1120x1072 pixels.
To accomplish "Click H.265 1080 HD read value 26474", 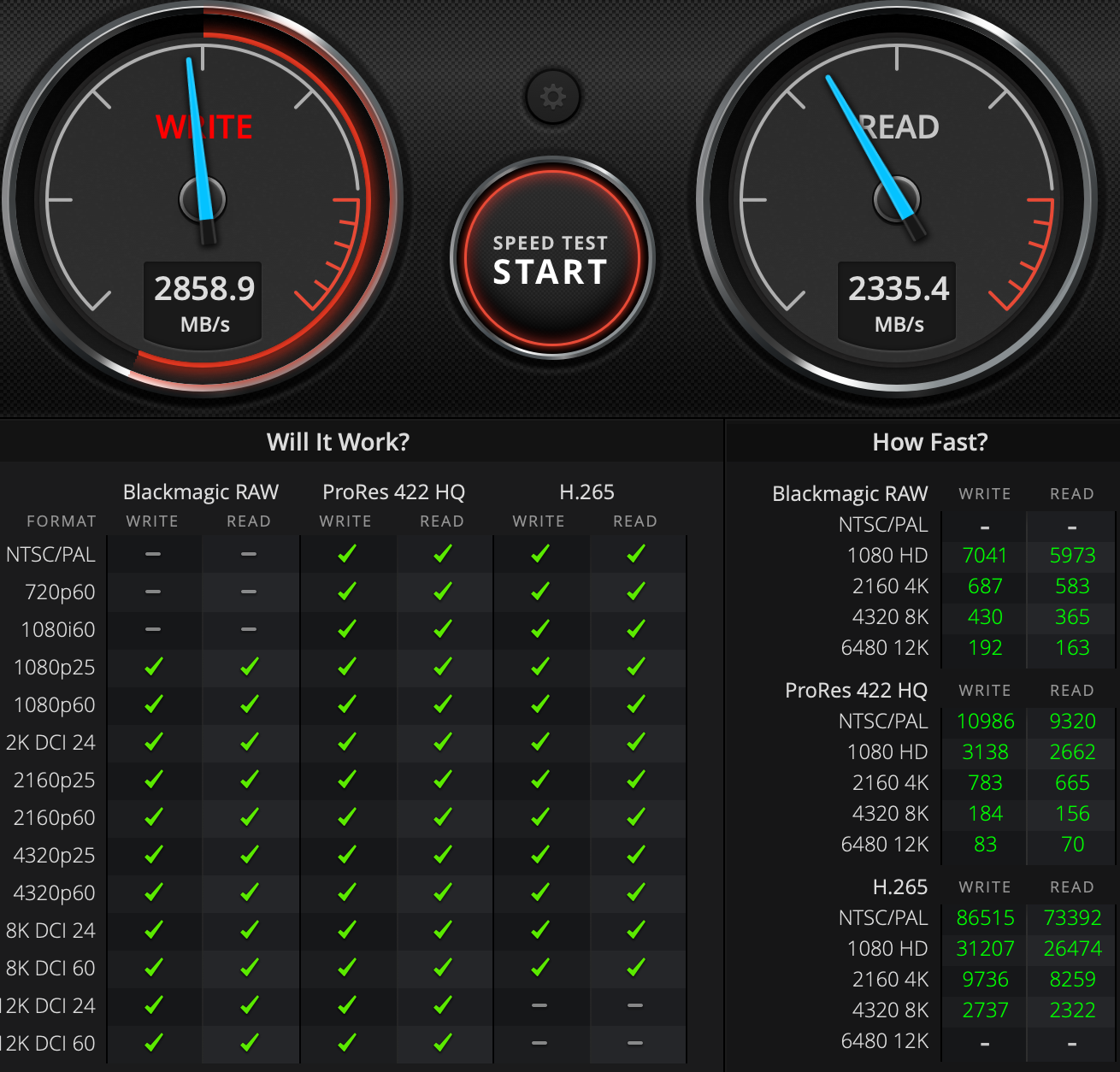I will [1072, 949].
